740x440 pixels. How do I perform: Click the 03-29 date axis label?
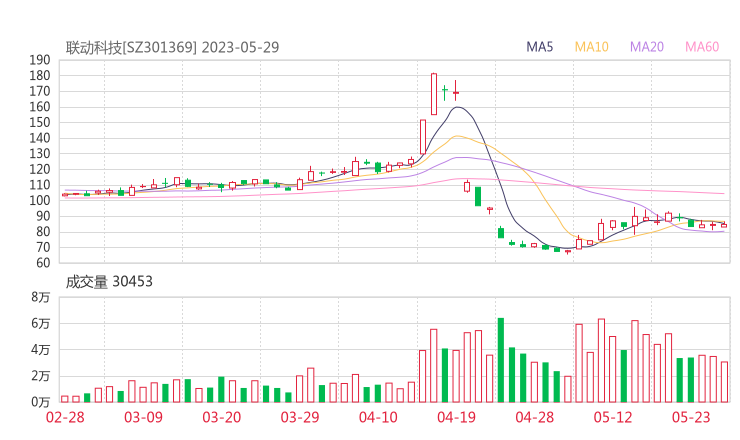[300, 417]
